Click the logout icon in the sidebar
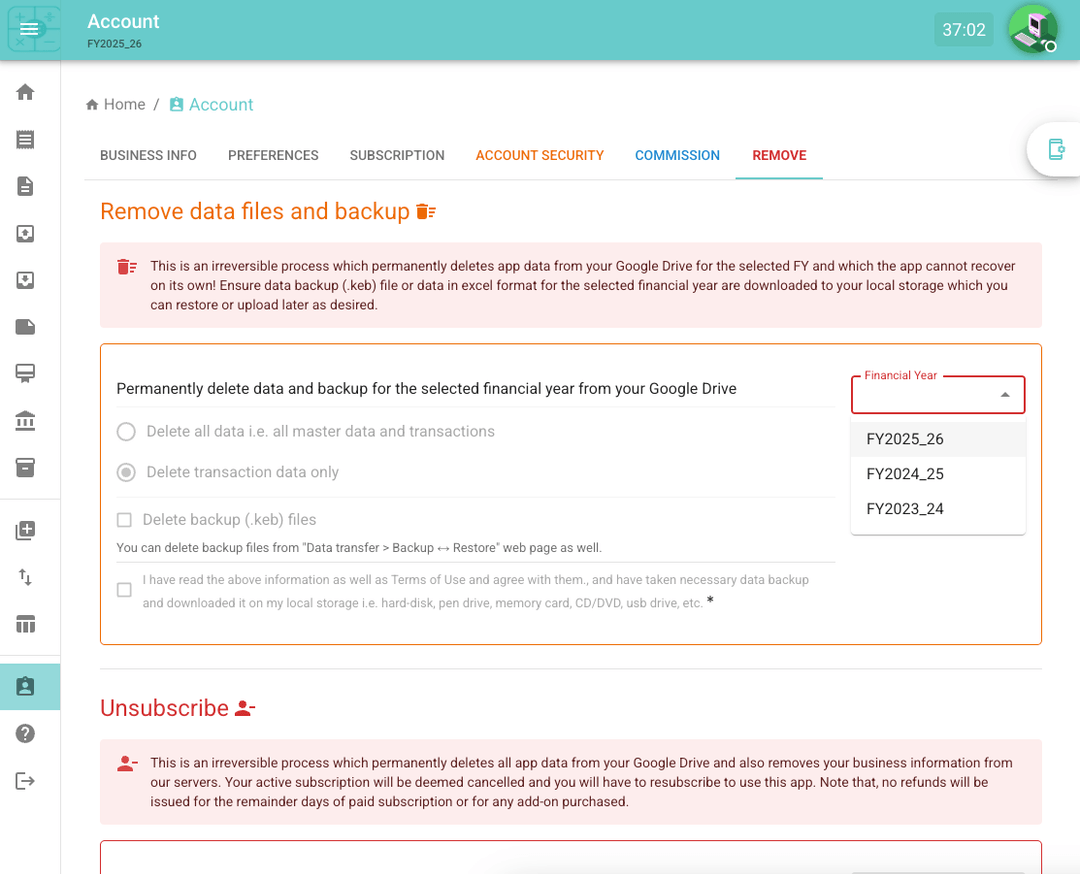 (x=26, y=781)
